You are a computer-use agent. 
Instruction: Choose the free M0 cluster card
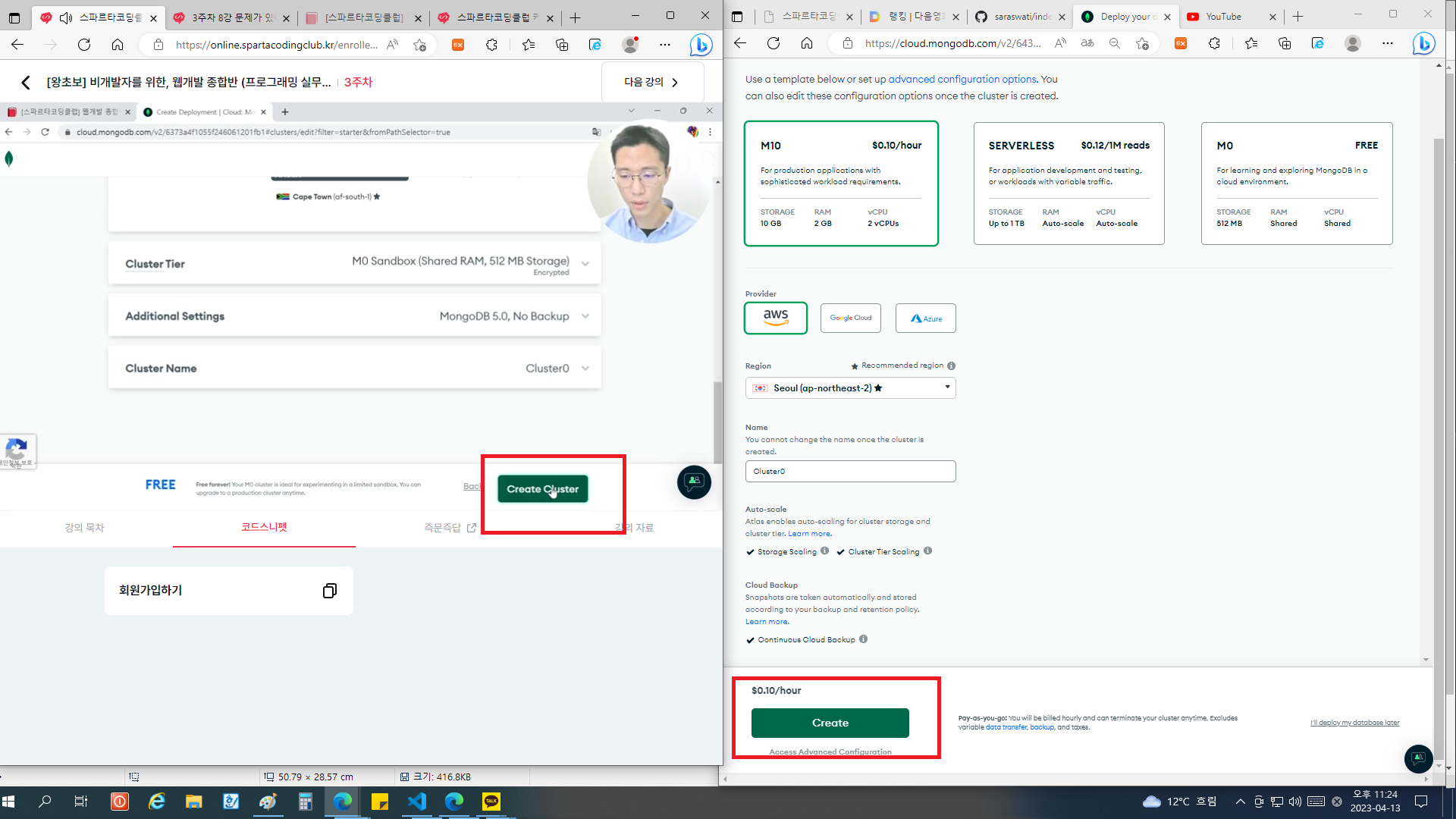tap(1297, 184)
